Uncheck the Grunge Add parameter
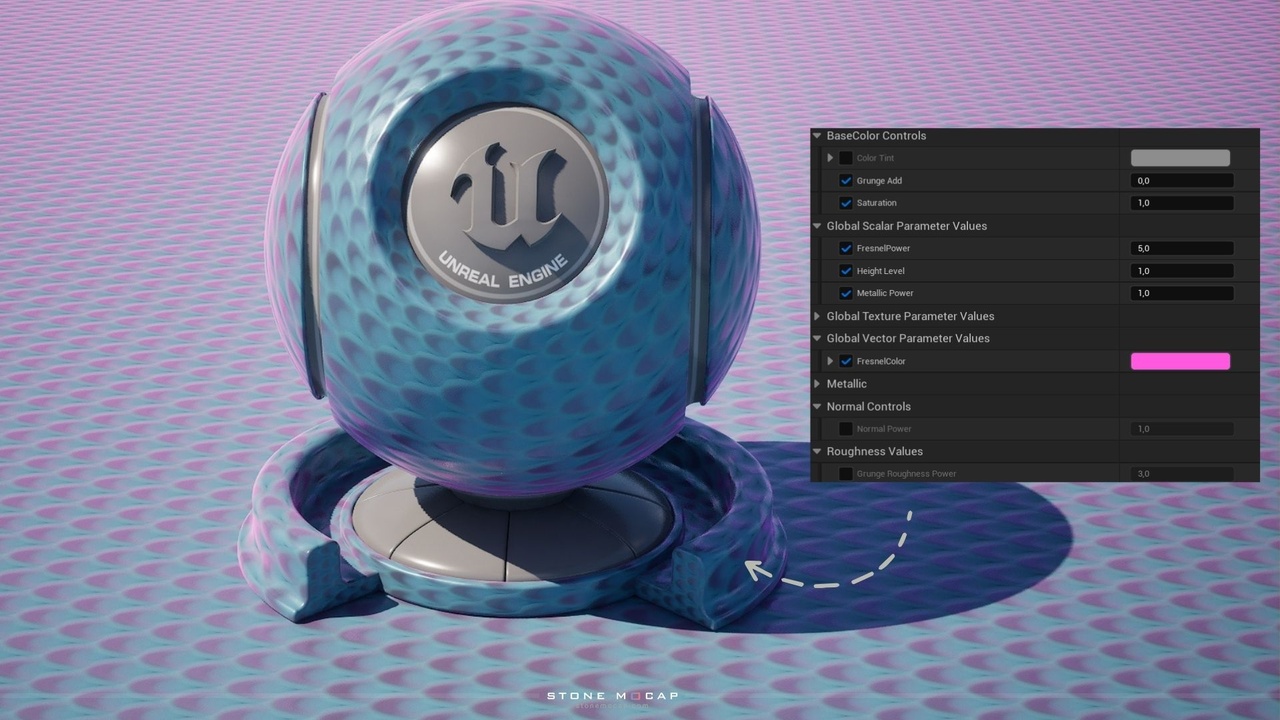Image resolution: width=1280 pixels, height=720 pixels. 846,181
